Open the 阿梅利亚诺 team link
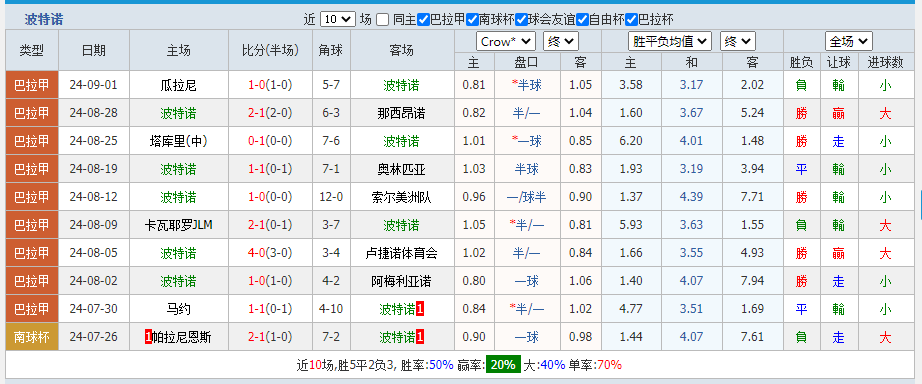 tap(402, 281)
